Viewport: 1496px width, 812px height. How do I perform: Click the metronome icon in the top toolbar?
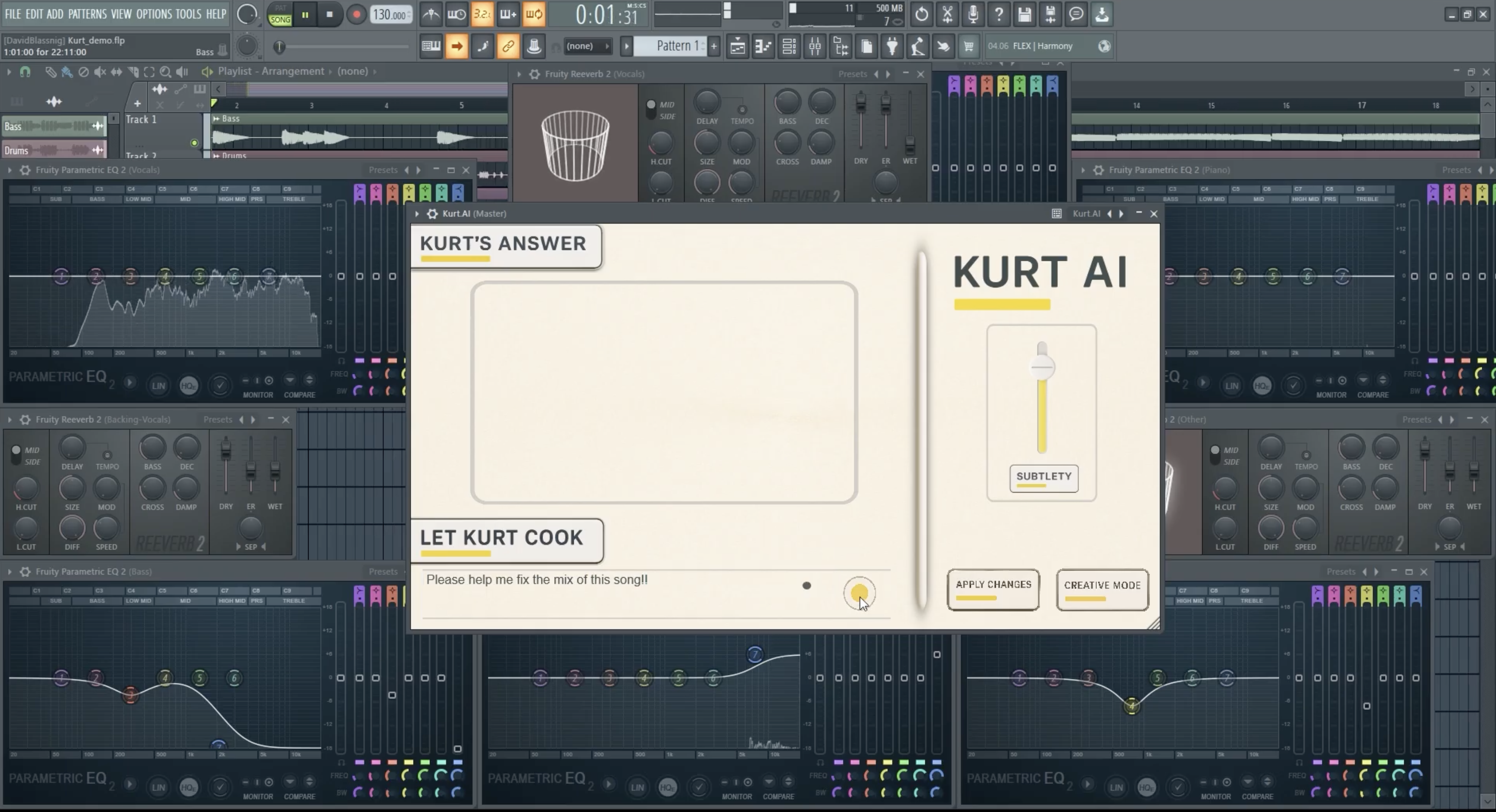[x=431, y=15]
